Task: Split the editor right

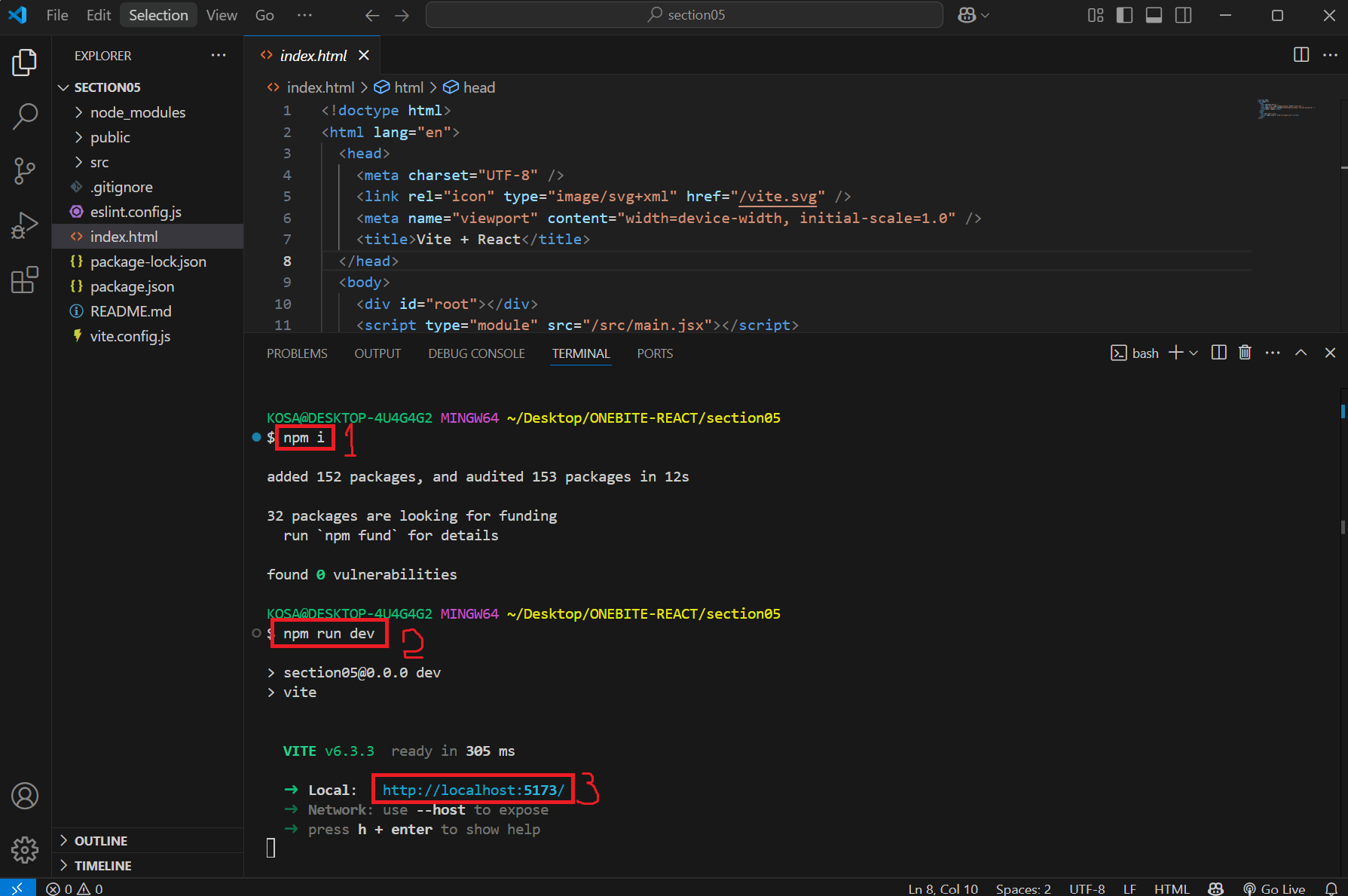Action: pos(1301,54)
